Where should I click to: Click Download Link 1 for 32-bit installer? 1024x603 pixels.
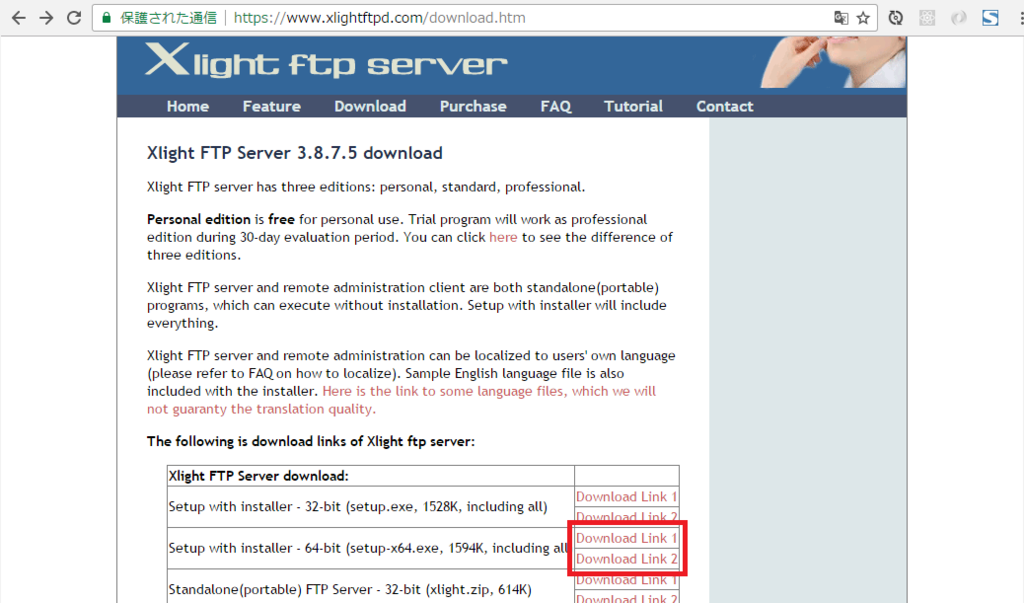[x=626, y=497]
